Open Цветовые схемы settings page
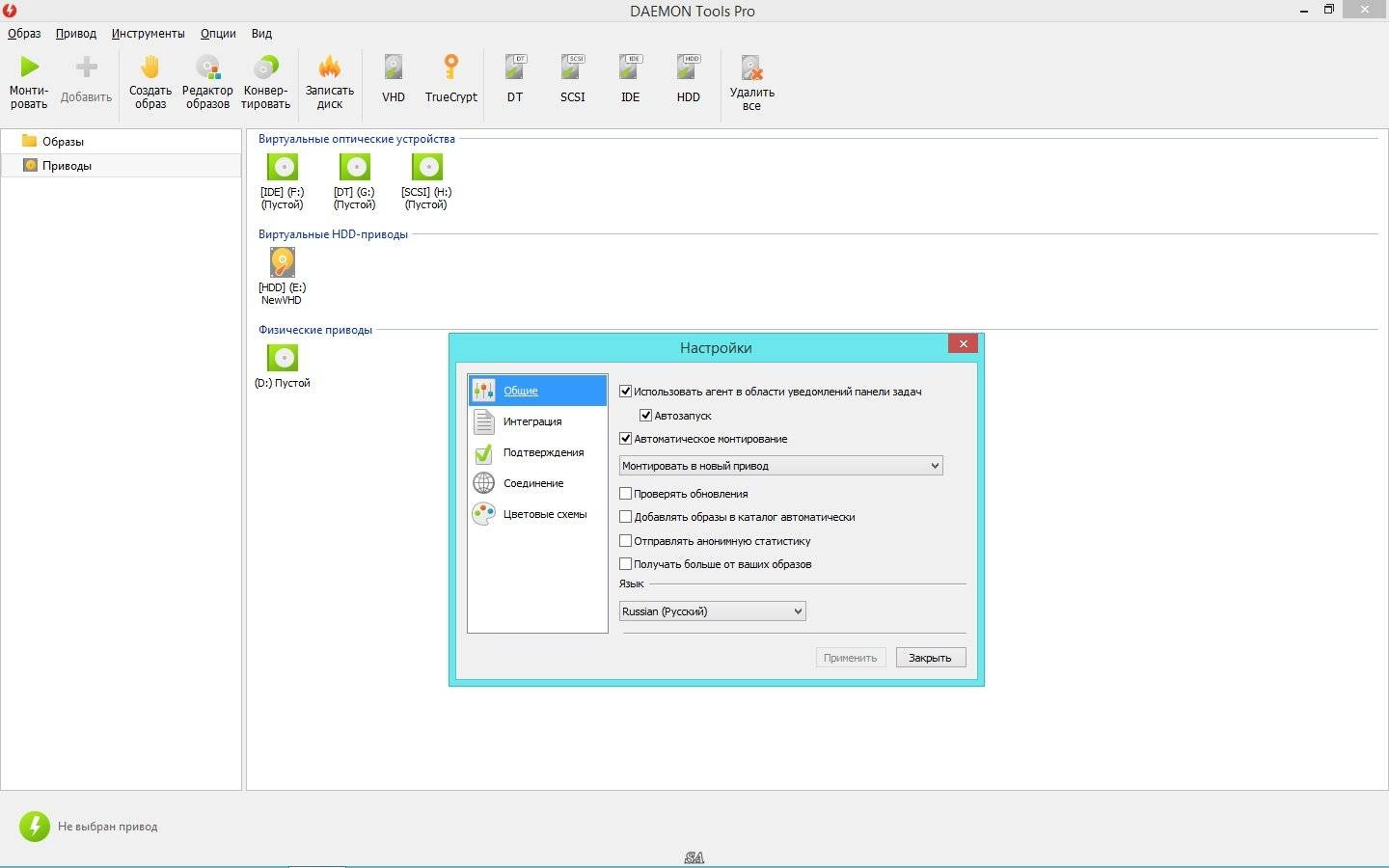The image size is (1389, 868). tap(538, 514)
